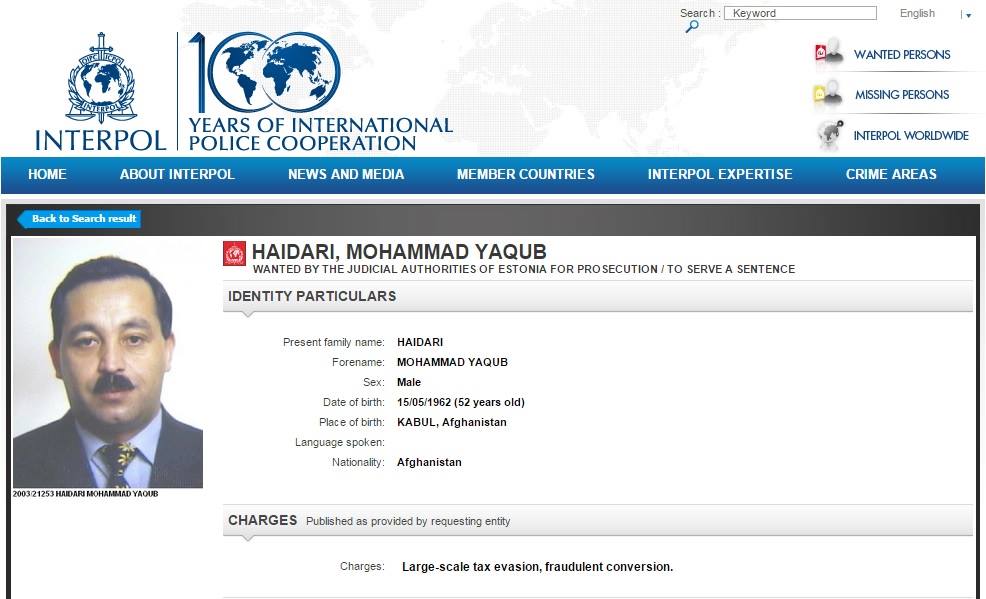Open the NEWS AND MEDIA menu
The image size is (986, 599).
(346, 174)
